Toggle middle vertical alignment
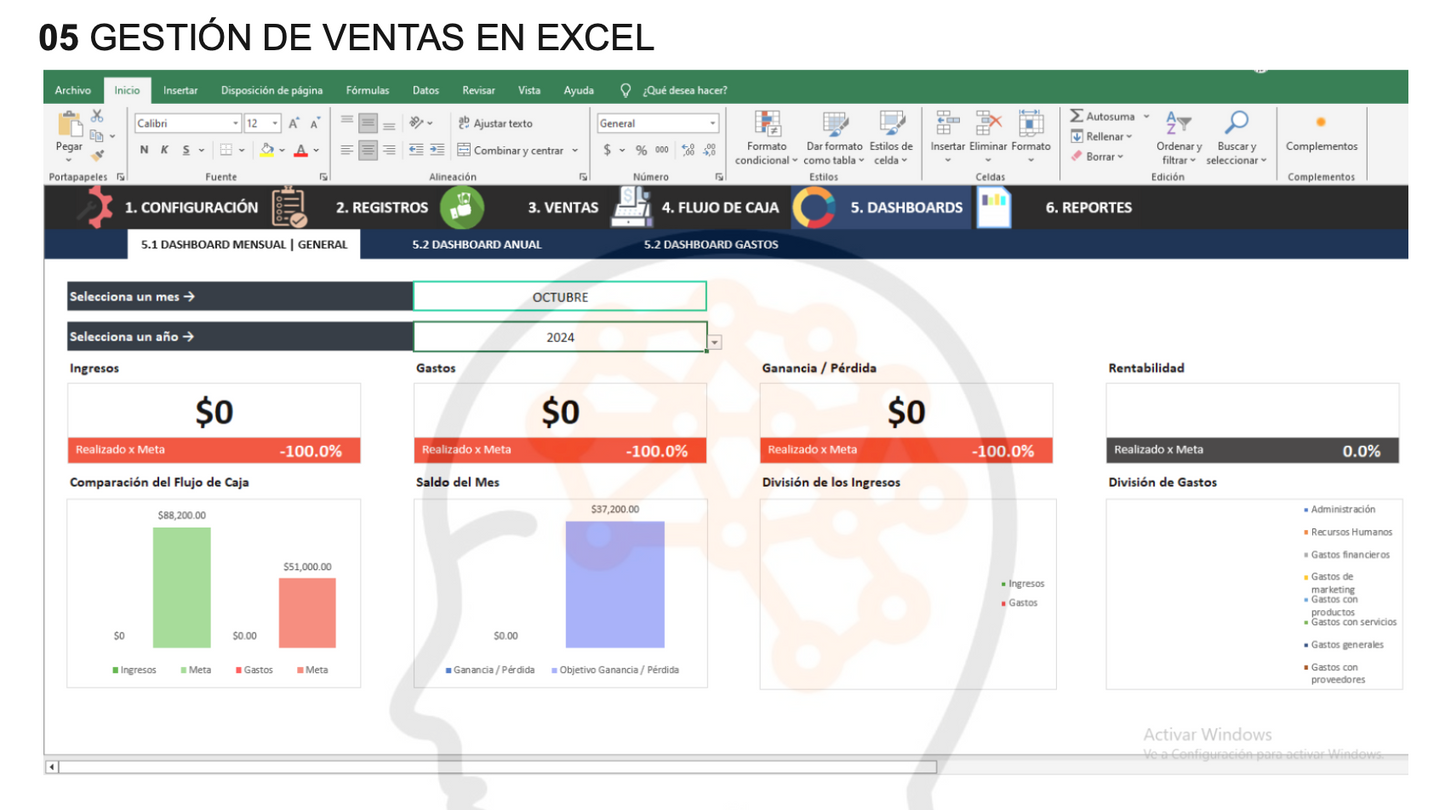The height and width of the screenshot is (810, 1445). coord(368,123)
